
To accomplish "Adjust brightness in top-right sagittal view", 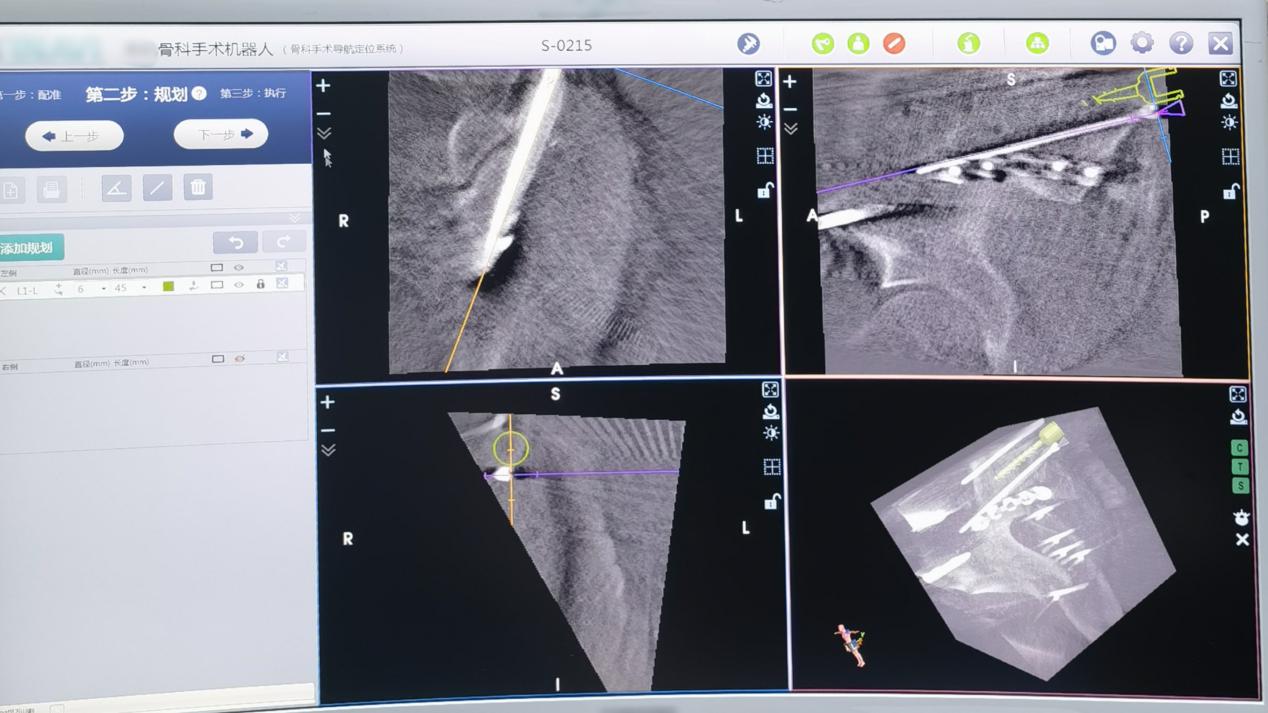I will [1229, 123].
